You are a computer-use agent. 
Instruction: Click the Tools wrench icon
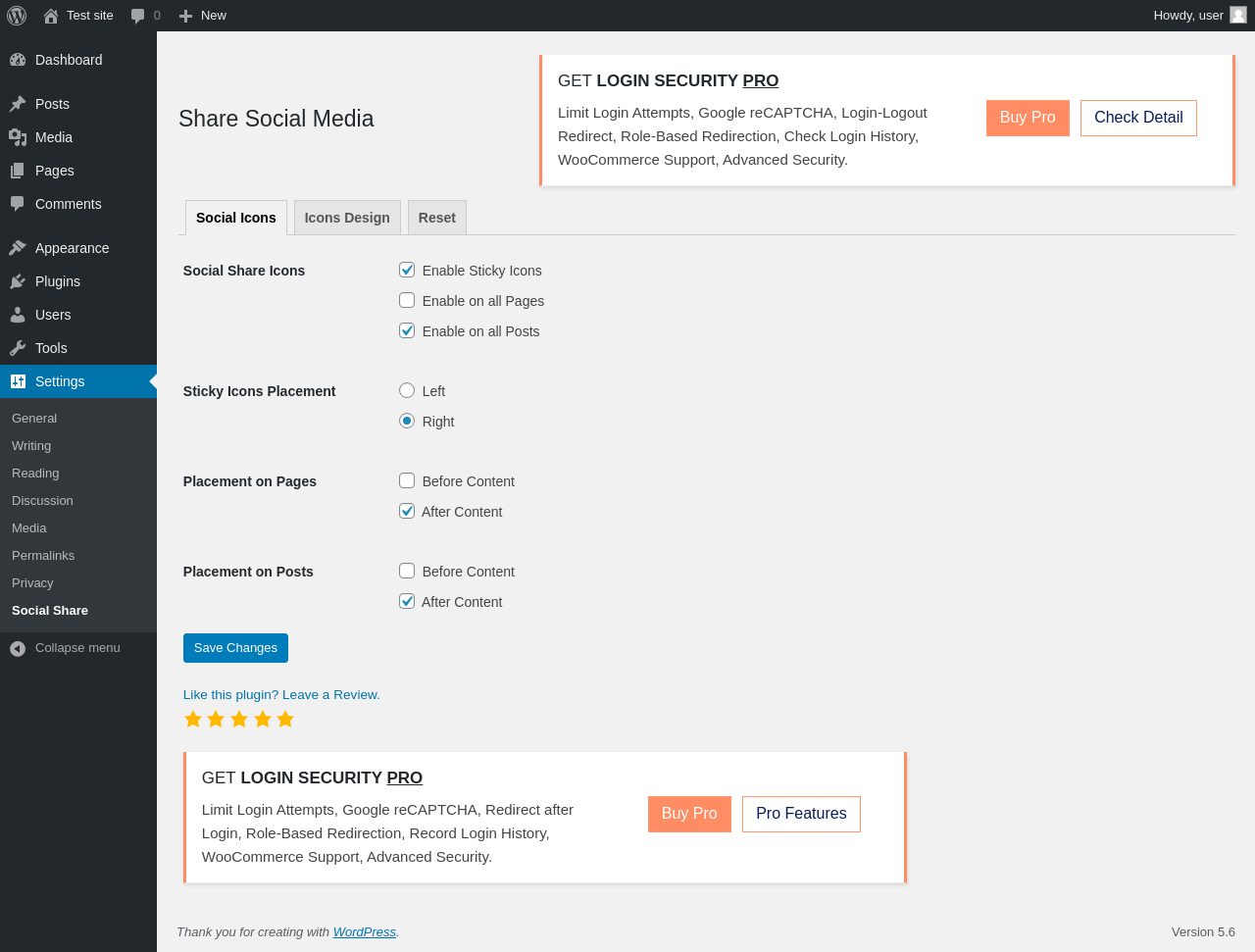click(18, 348)
